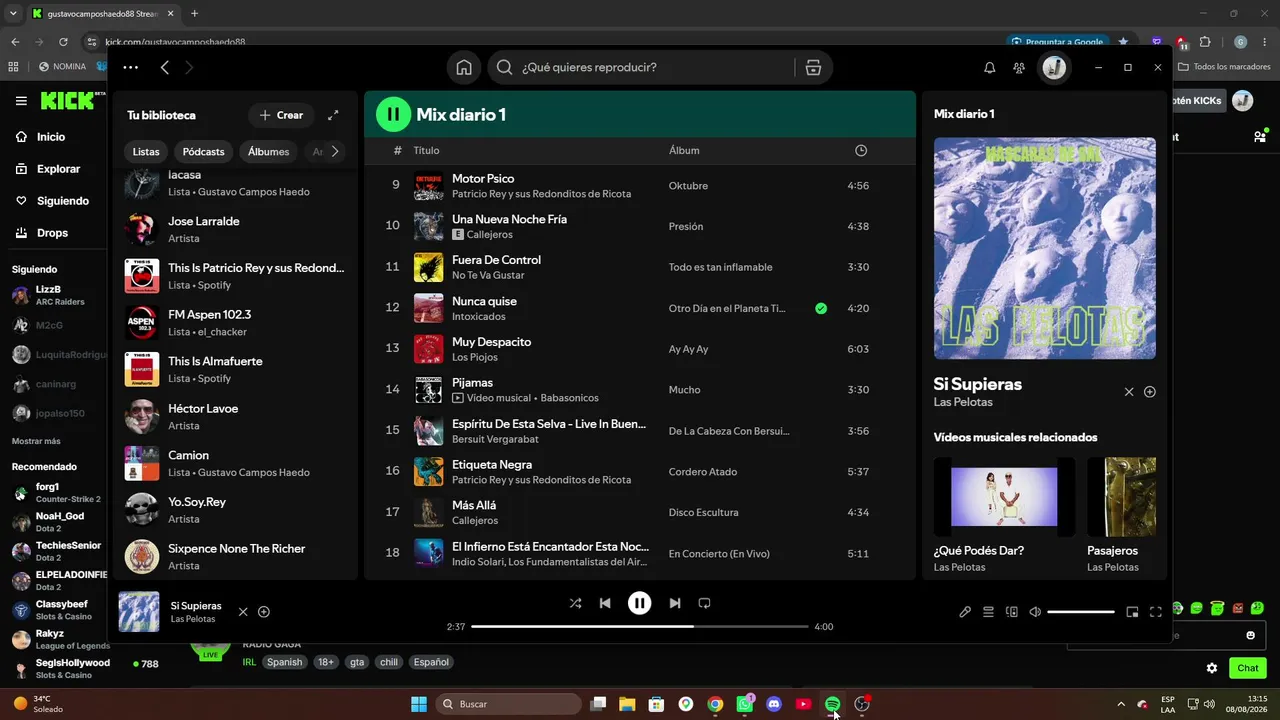
Task: Open the Crear button in Tu biblioteca
Action: point(281,115)
